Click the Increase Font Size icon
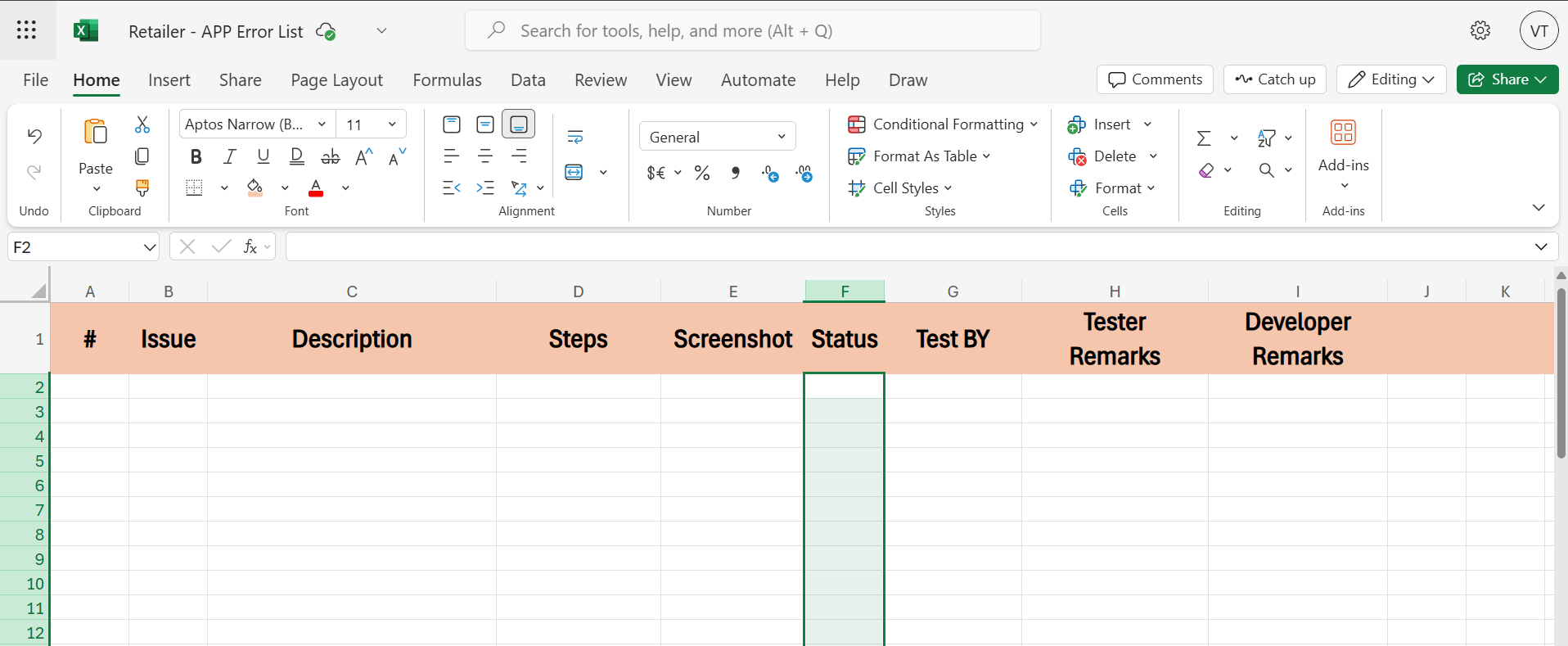This screenshot has height=646, width=1568. (x=364, y=156)
